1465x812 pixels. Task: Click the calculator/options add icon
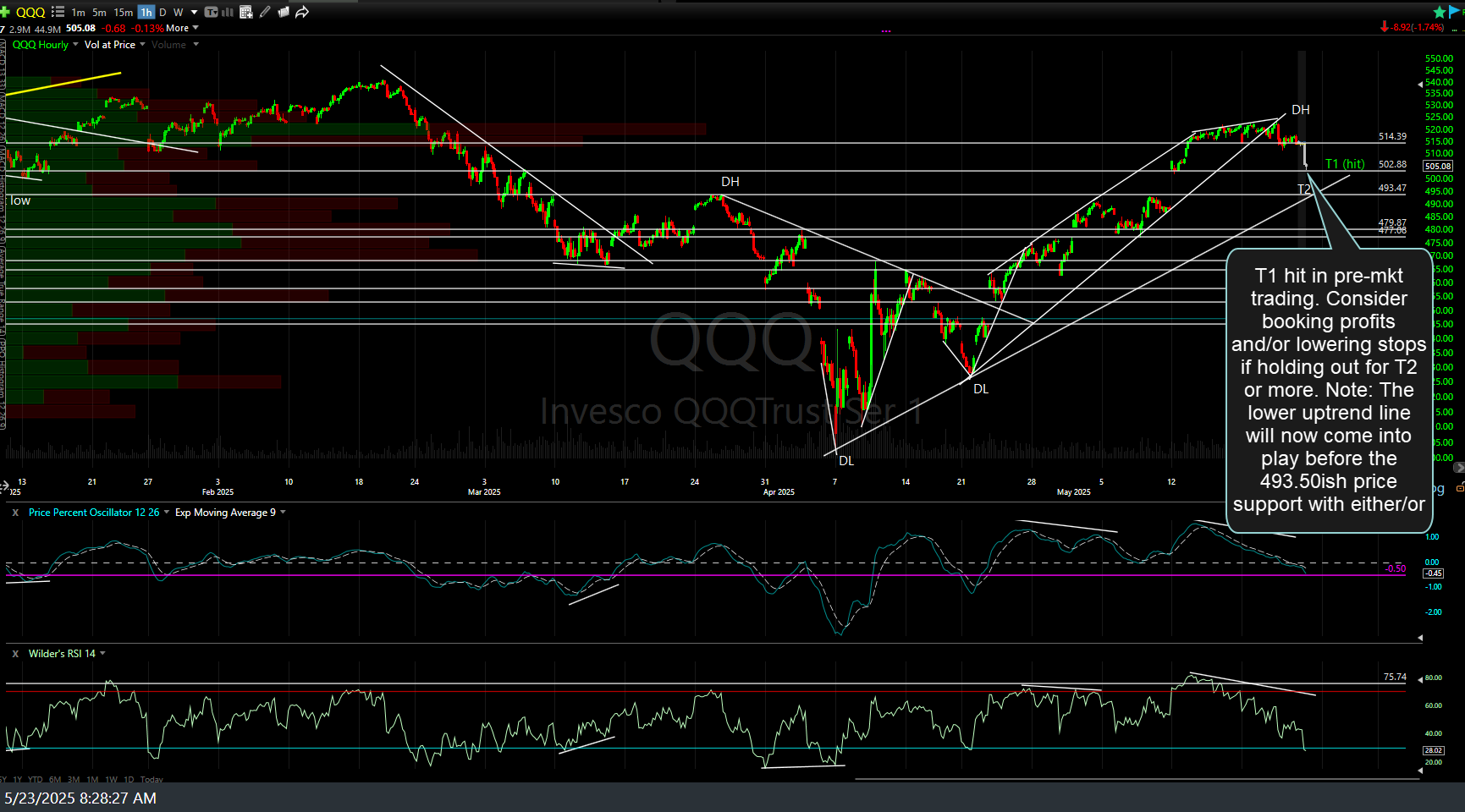pyautogui.click(x=245, y=11)
